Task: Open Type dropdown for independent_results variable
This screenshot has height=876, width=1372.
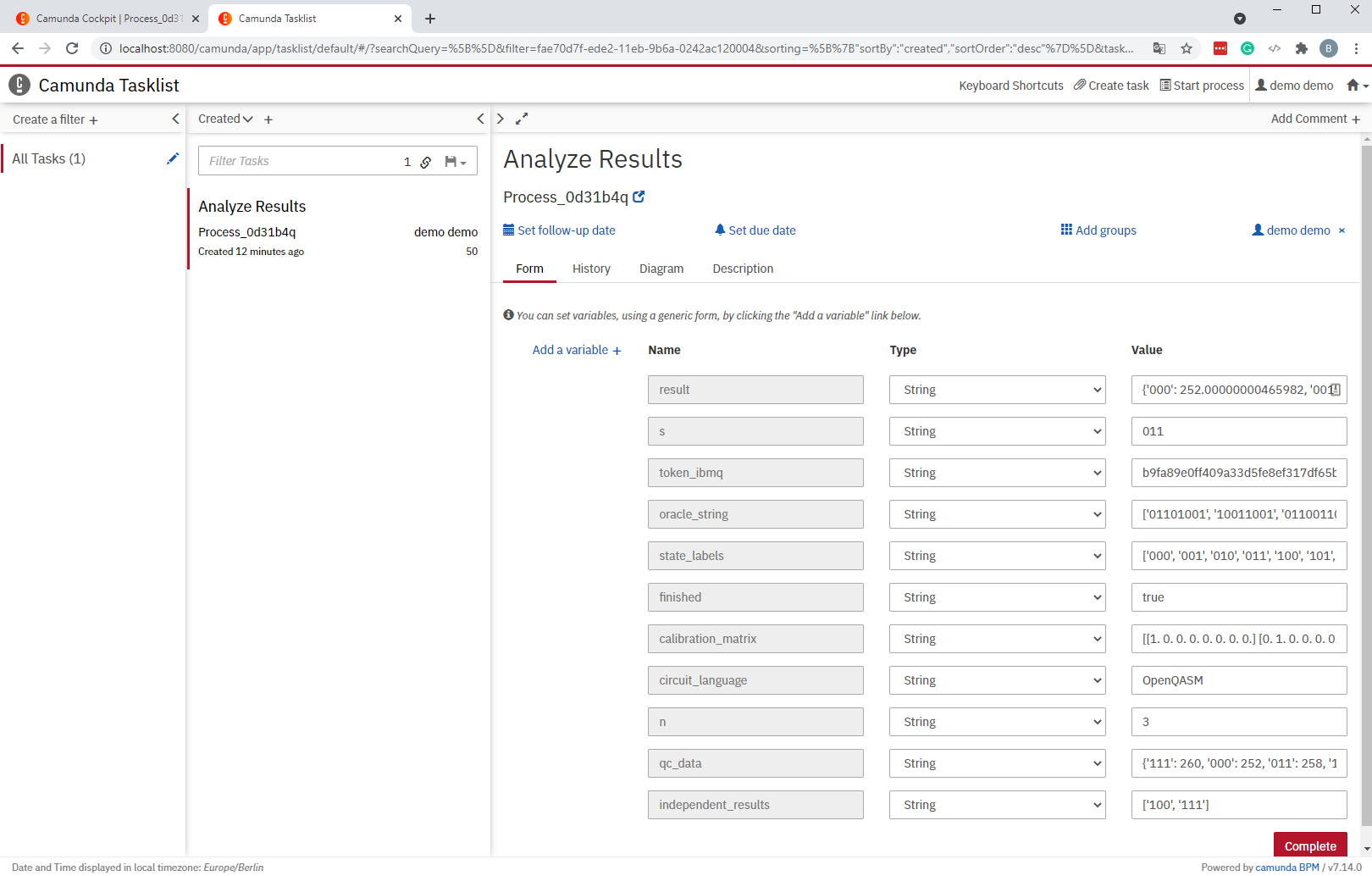Action: [x=997, y=805]
